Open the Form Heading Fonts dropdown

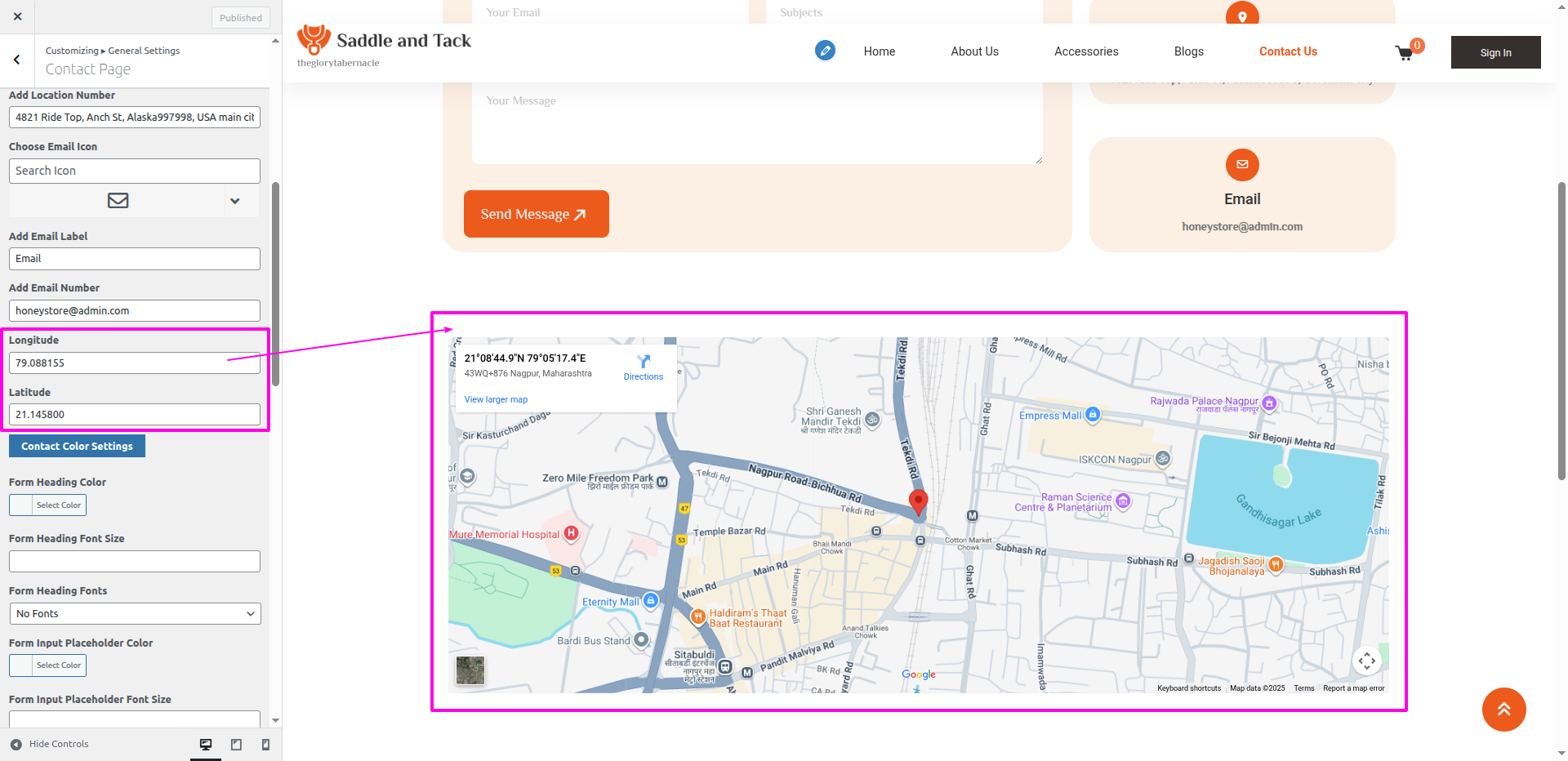coord(135,613)
